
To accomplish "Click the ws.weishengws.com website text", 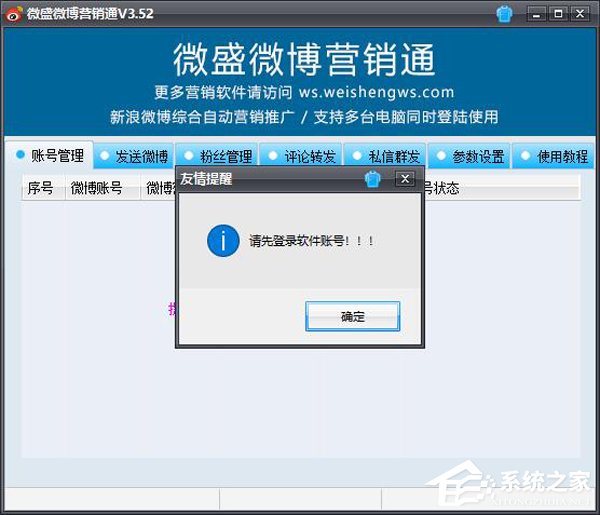I will (x=377, y=93).
